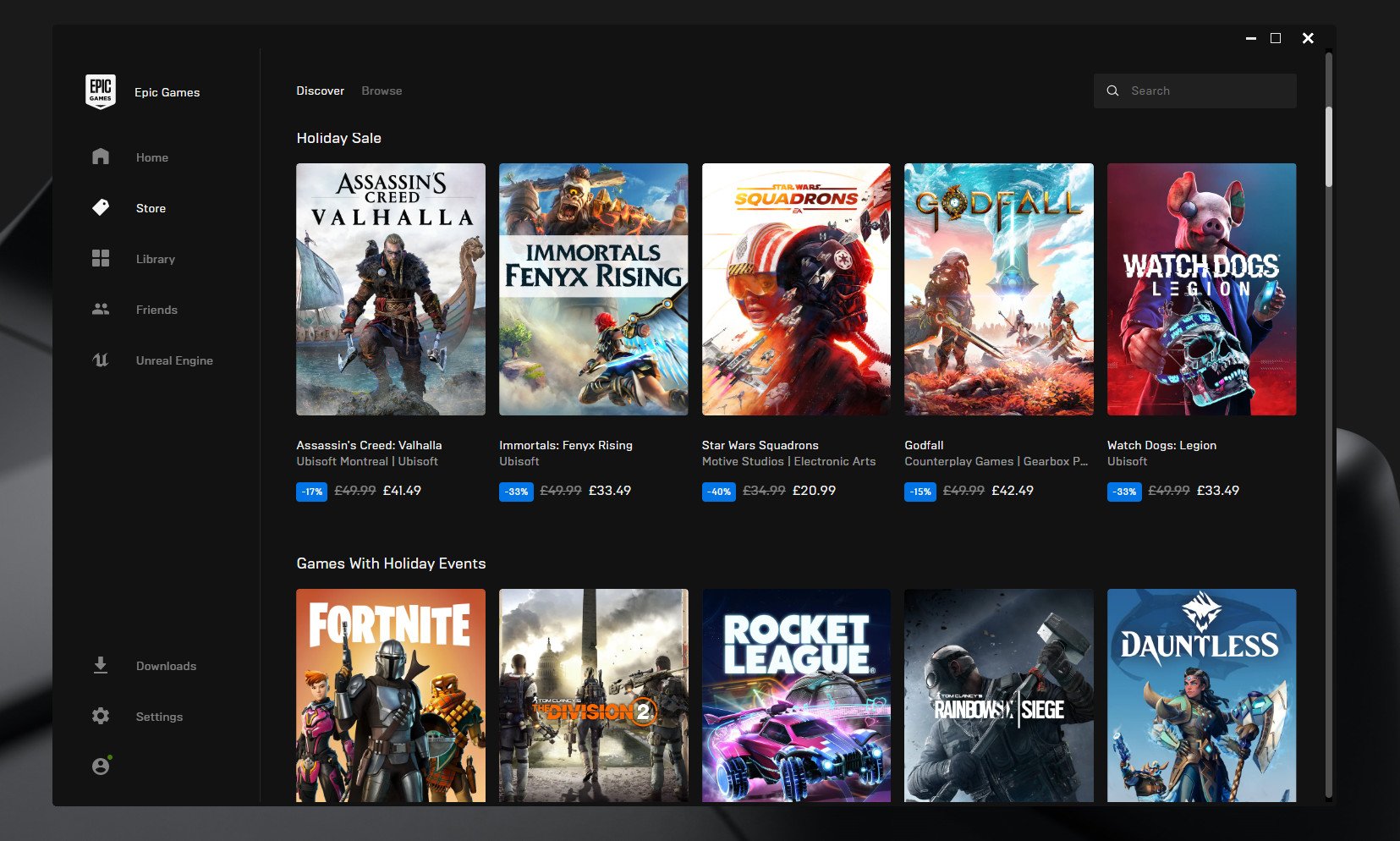
Task: Click the 'Ubisoft Montreal | Ubisoft' developer text
Action: click(367, 461)
